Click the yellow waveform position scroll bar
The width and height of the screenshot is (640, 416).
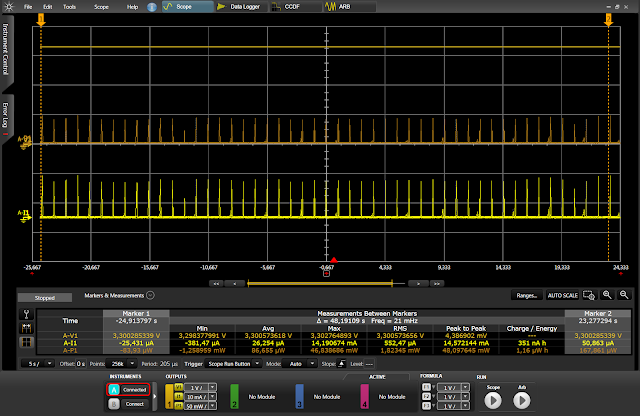(x=320, y=283)
